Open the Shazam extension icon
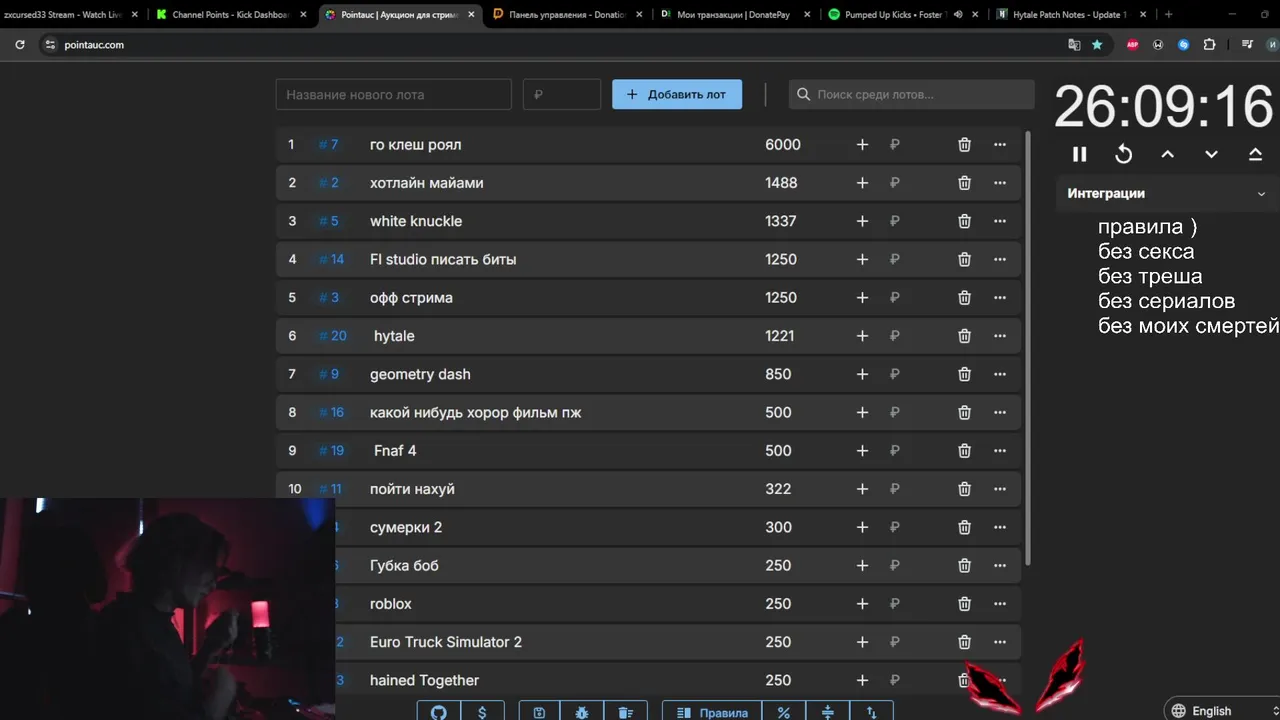 (1184, 44)
